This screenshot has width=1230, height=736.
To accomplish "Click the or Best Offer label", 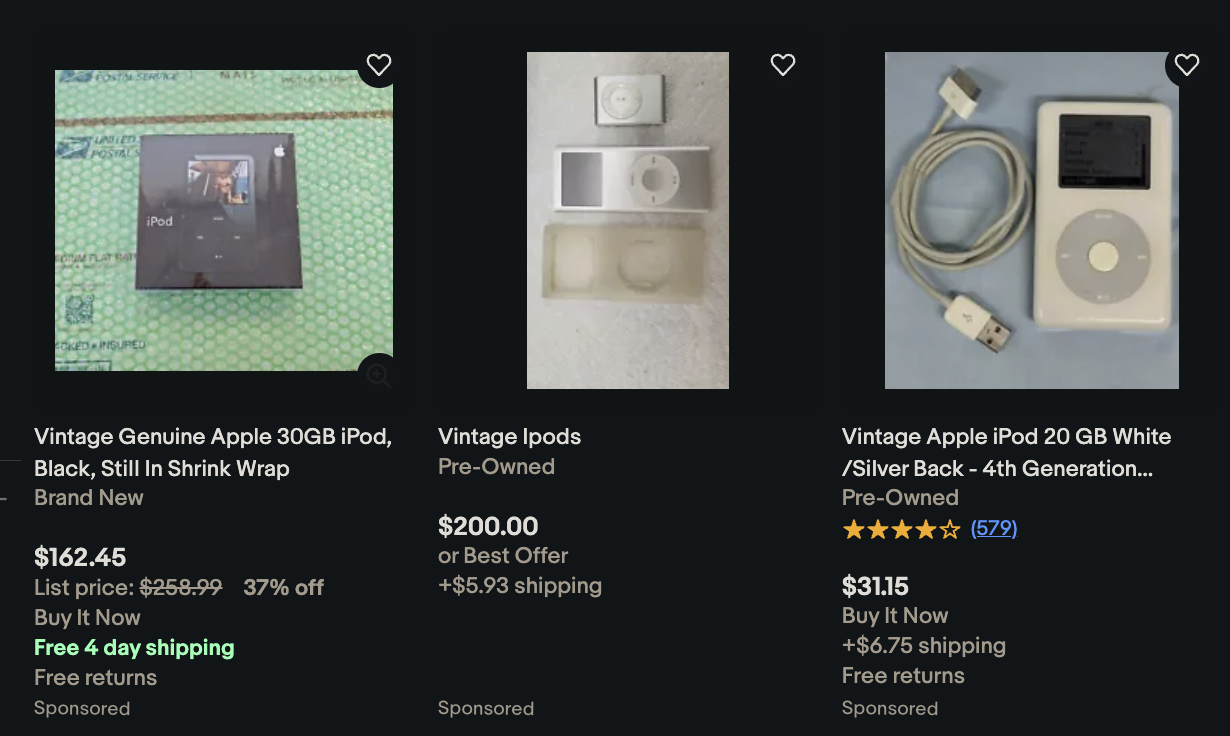I will pyautogui.click(x=503, y=555).
